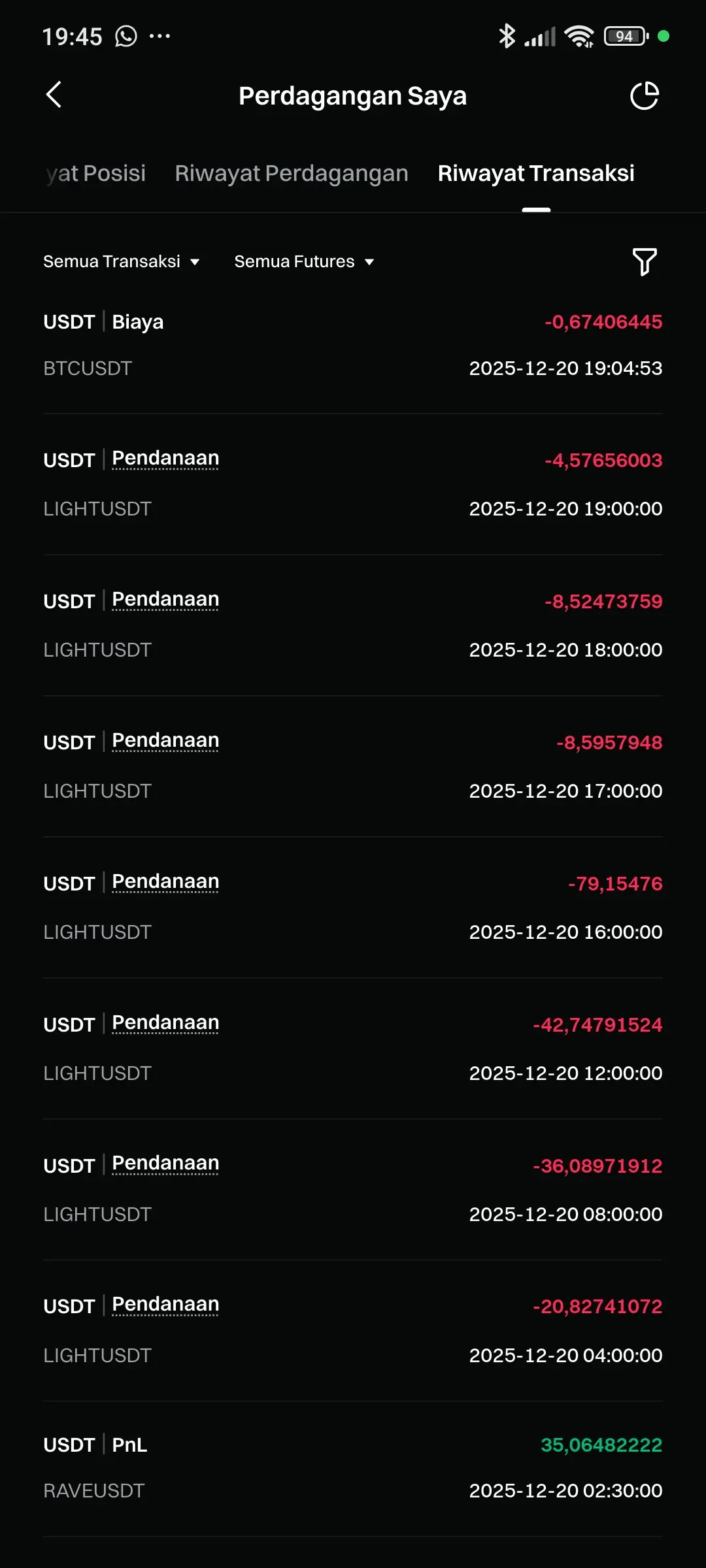Viewport: 706px width, 1568px height.
Task: Open the BTCUSDT Biaya transaction row
Action: [x=353, y=345]
